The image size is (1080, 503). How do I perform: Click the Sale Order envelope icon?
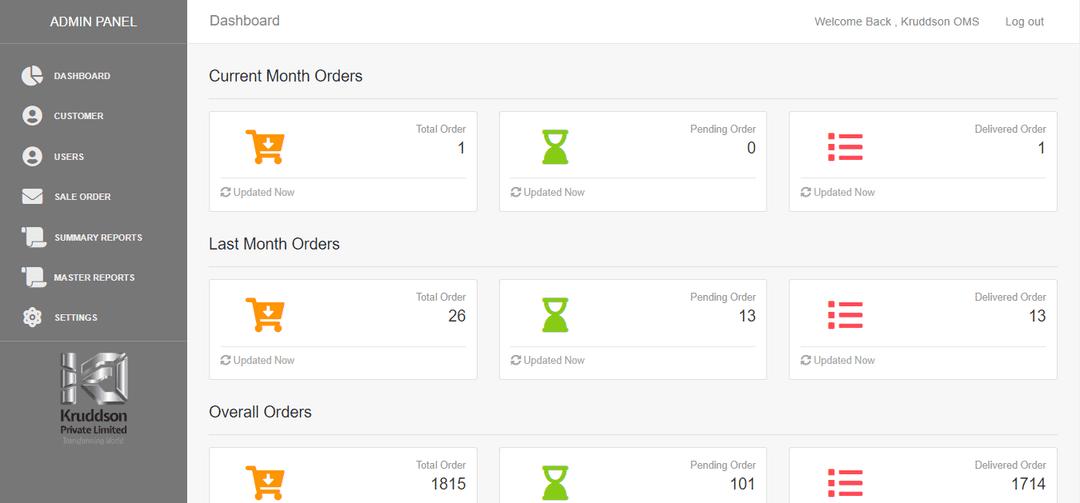32,197
